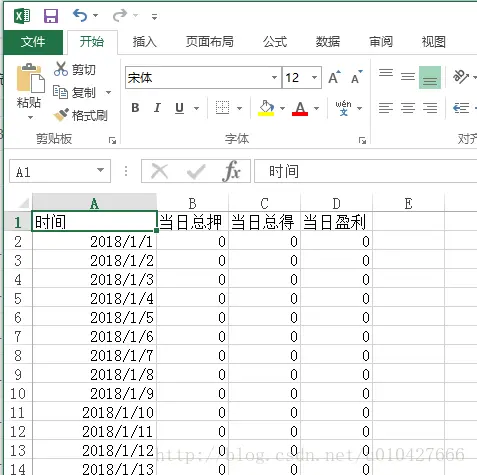Image resolution: width=477 pixels, height=475 pixels.
Task: Toggle bold formatting
Action: click(x=135, y=108)
